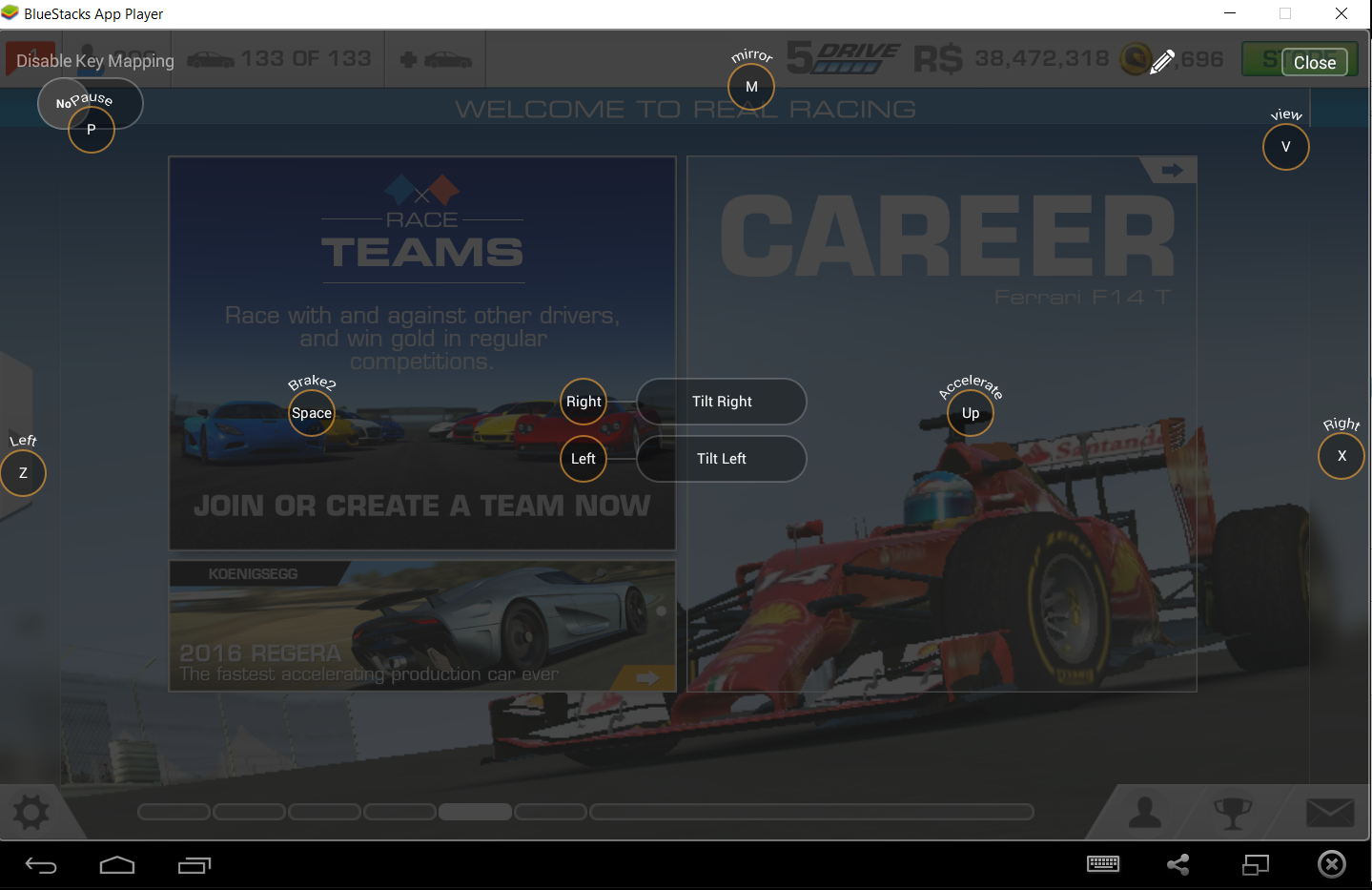Image resolution: width=1372 pixels, height=890 pixels.
Task: Click the add car plus icon
Action: pos(436,60)
